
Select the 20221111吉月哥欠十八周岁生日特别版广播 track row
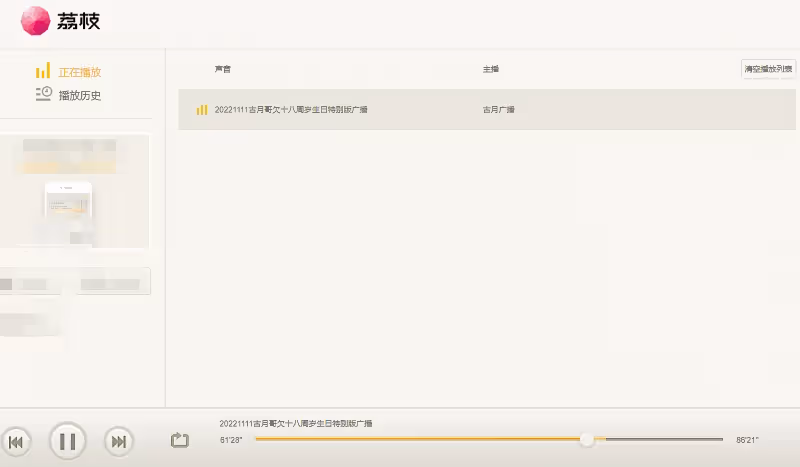click(487, 109)
